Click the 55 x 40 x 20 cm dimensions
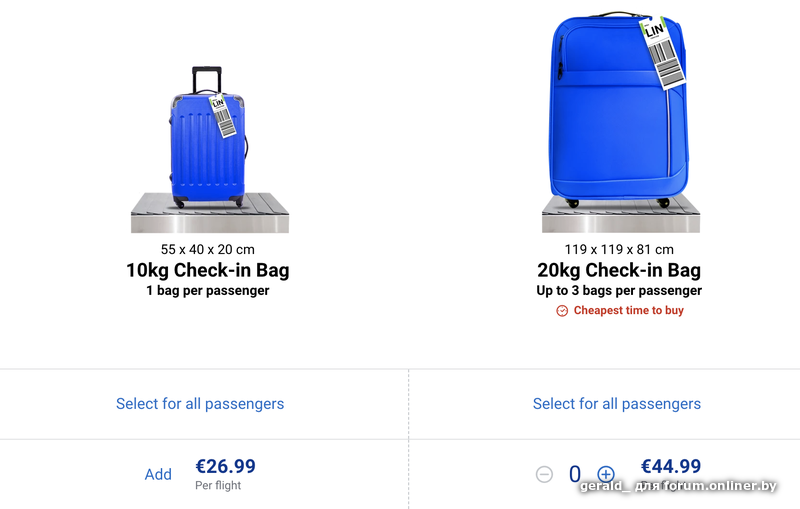This screenshot has height=509, width=800. click(x=208, y=249)
